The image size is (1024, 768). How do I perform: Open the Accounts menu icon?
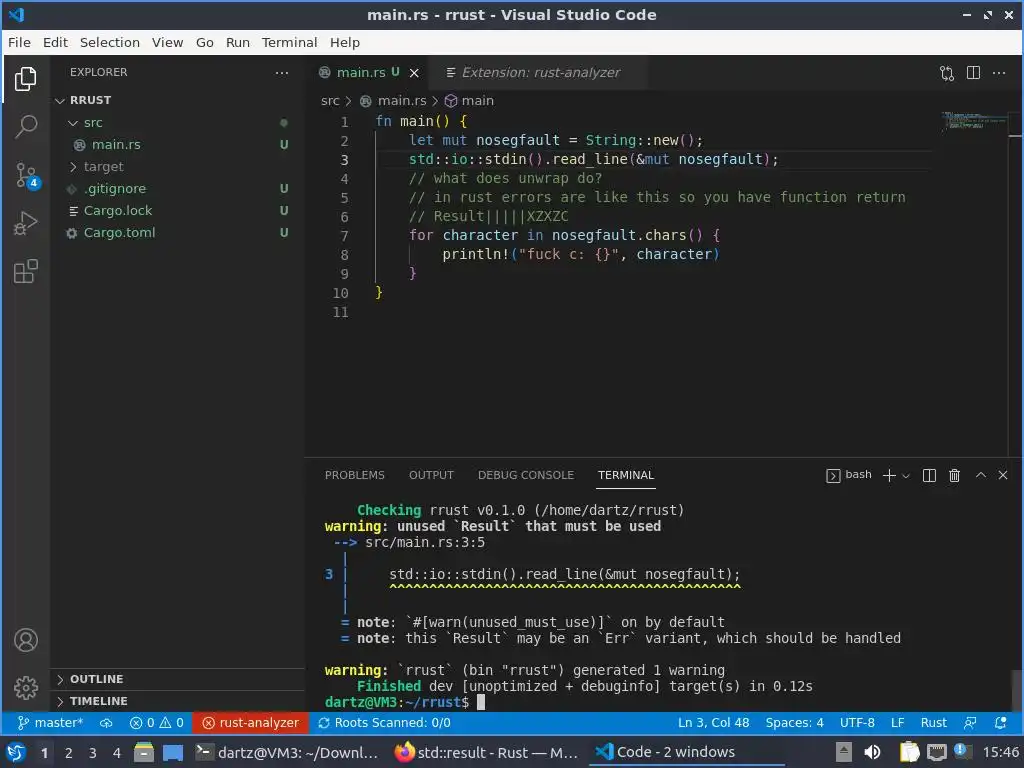tap(25, 640)
